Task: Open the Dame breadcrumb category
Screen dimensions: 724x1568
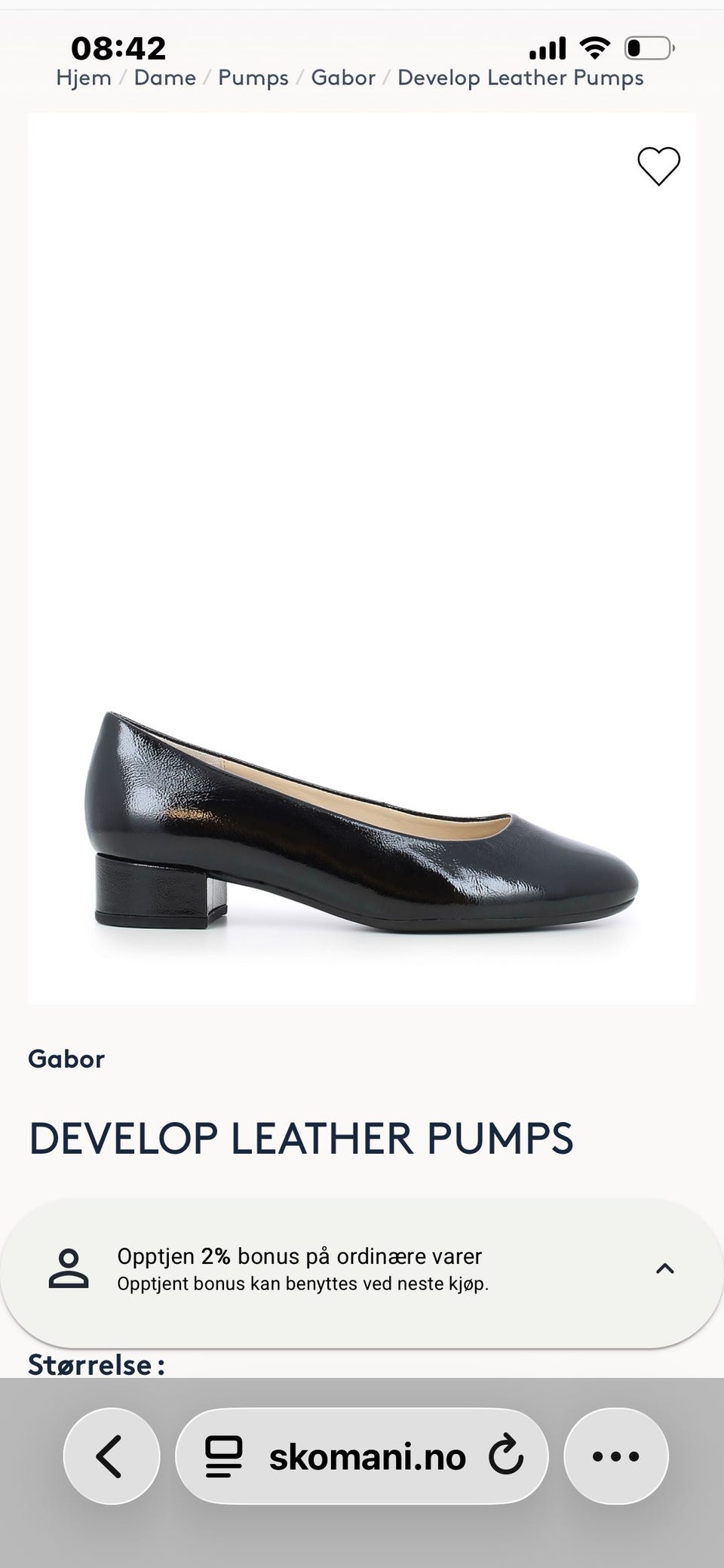Action: point(165,78)
